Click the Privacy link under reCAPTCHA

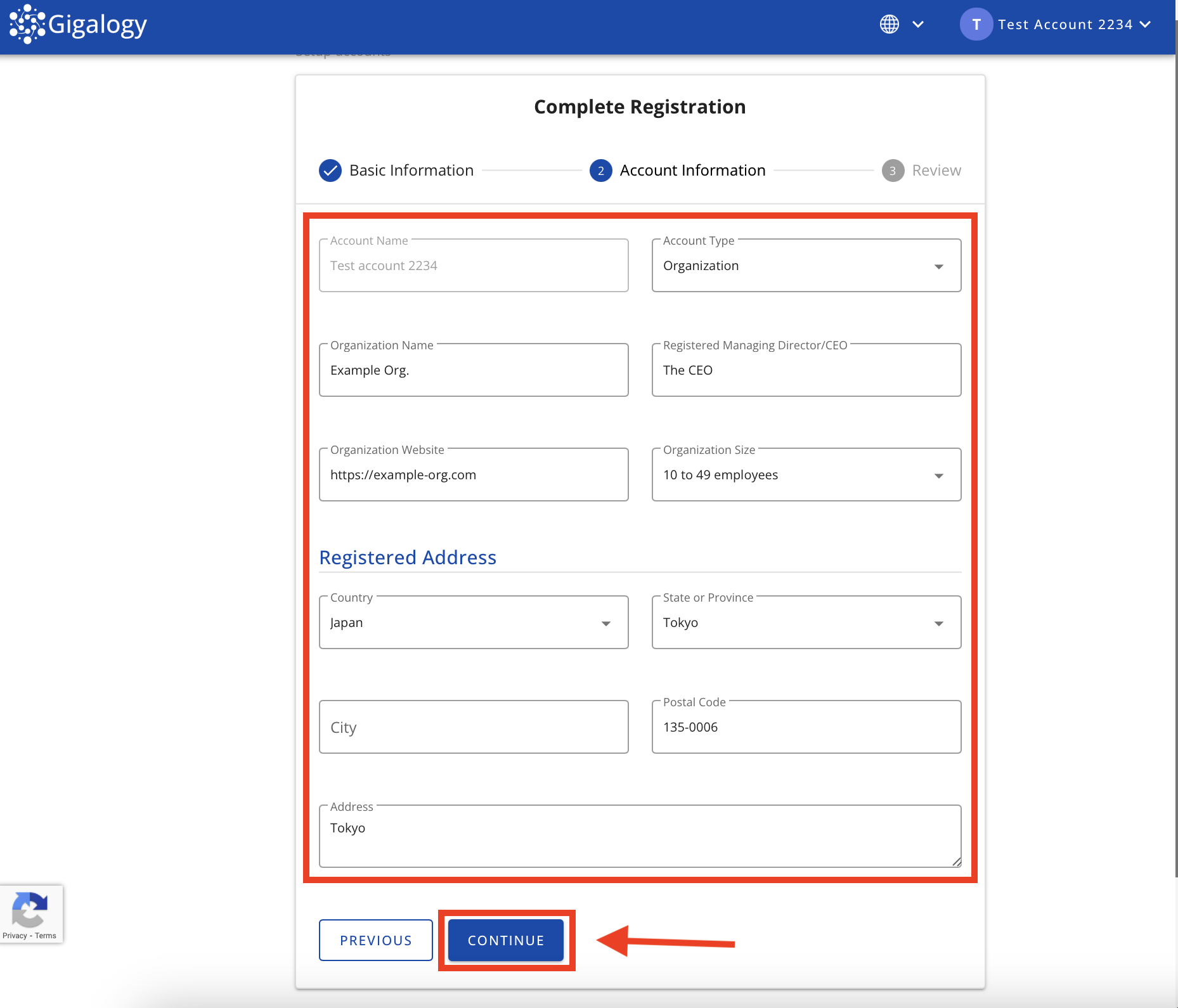click(15, 936)
